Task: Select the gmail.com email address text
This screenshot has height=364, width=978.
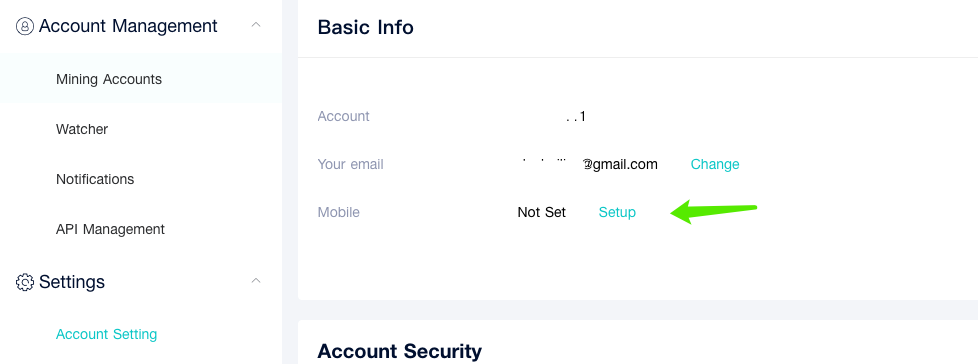Action: click(589, 164)
